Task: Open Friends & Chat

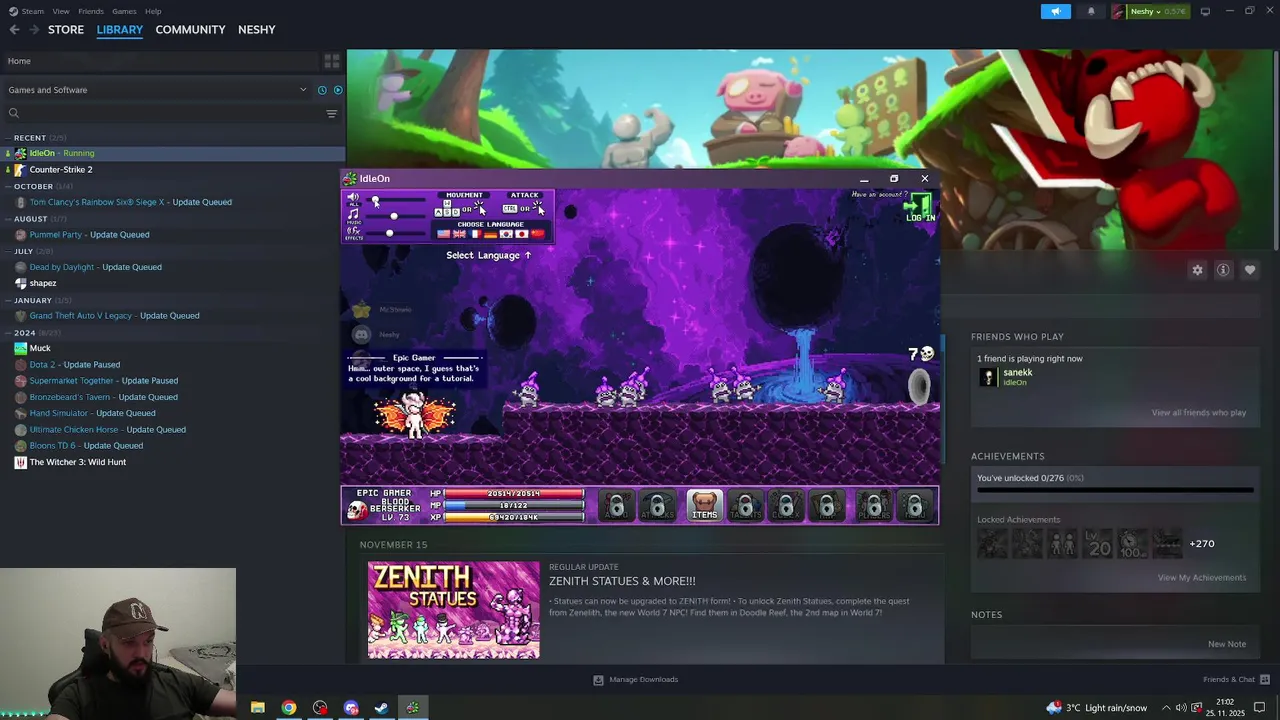Action: click(x=1236, y=680)
